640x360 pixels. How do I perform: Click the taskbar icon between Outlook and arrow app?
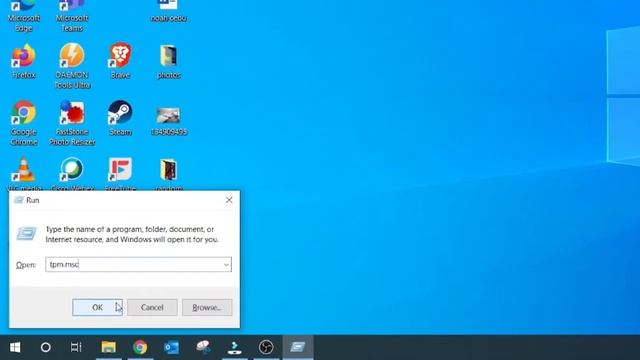point(203,347)
